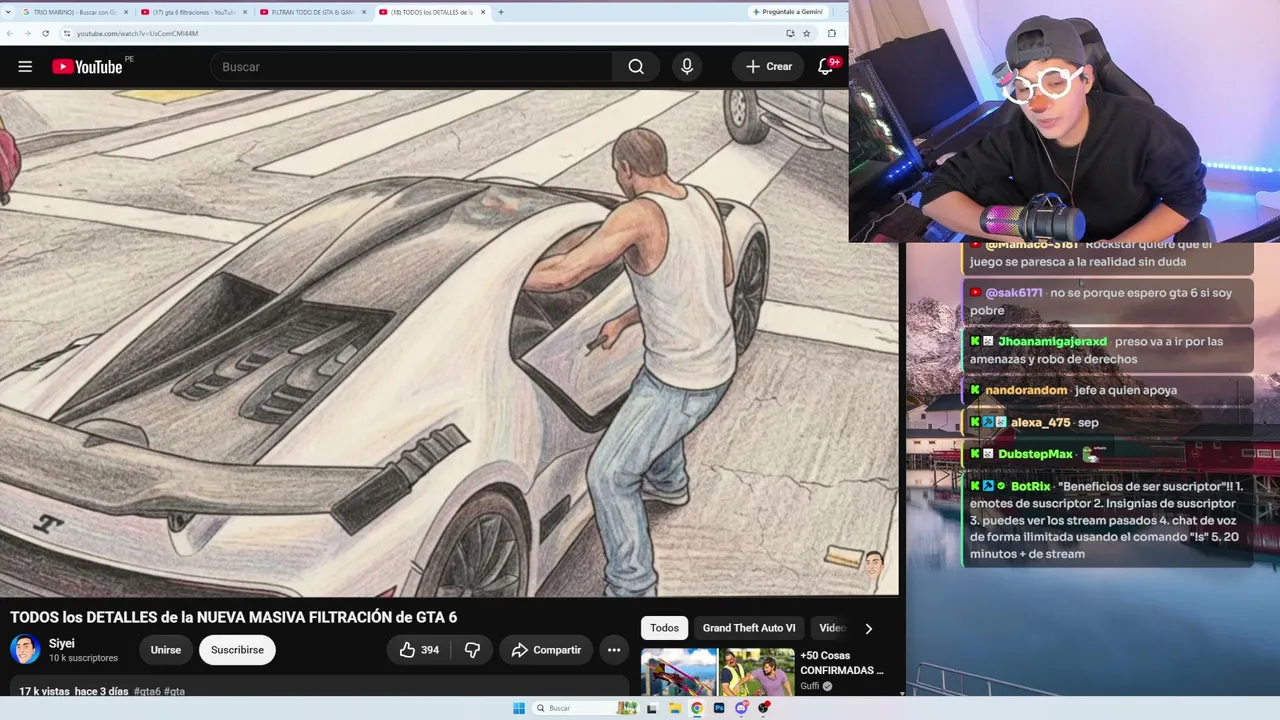1280x720 pixels.
Task: Click the '17 k vistas hace 3 días' text
Action: tap(74, 691)
